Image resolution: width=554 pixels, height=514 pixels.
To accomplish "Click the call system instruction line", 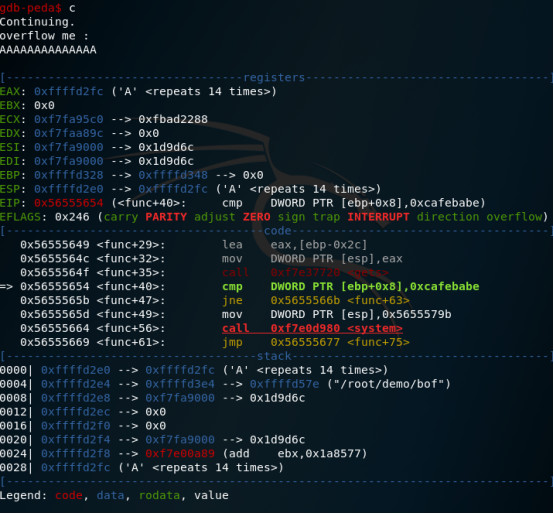I will coord(312,329).
